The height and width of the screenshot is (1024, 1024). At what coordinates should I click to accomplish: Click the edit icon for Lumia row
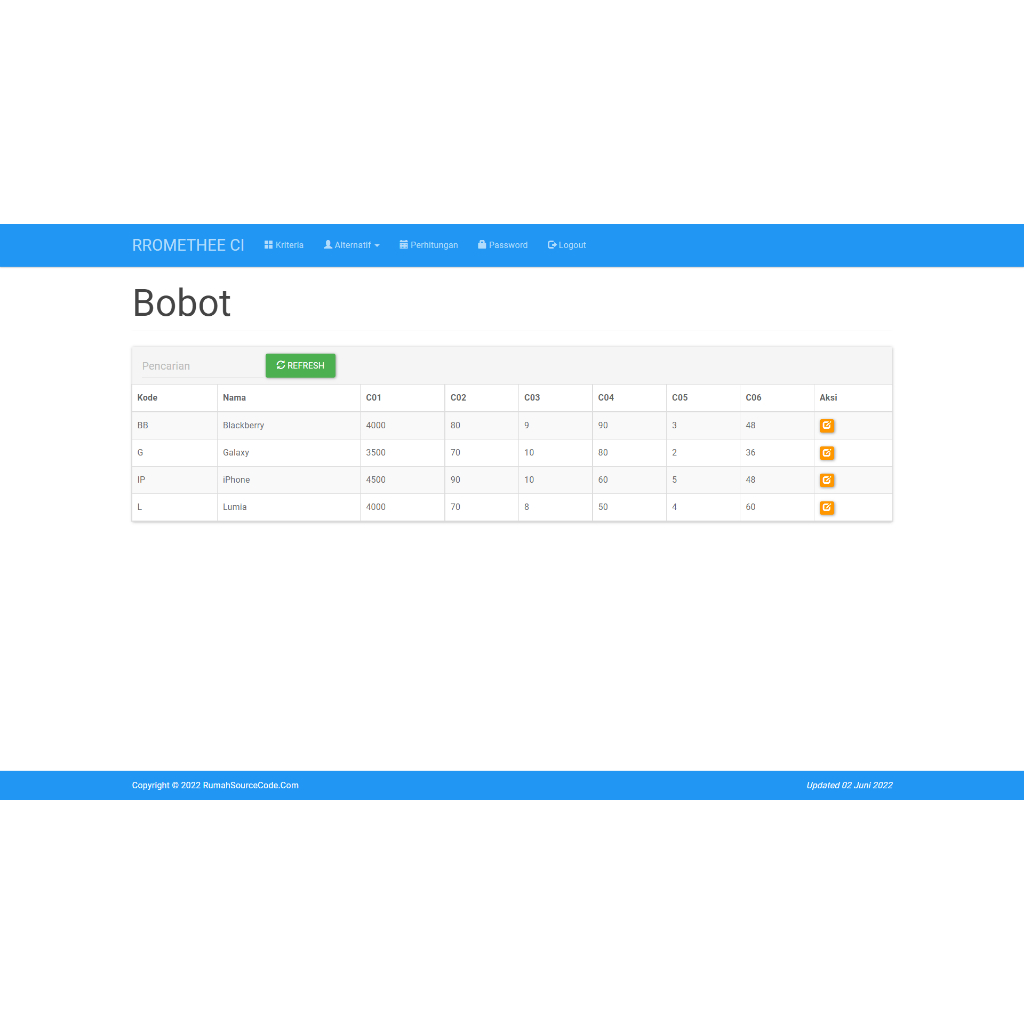tap(827, 507)
